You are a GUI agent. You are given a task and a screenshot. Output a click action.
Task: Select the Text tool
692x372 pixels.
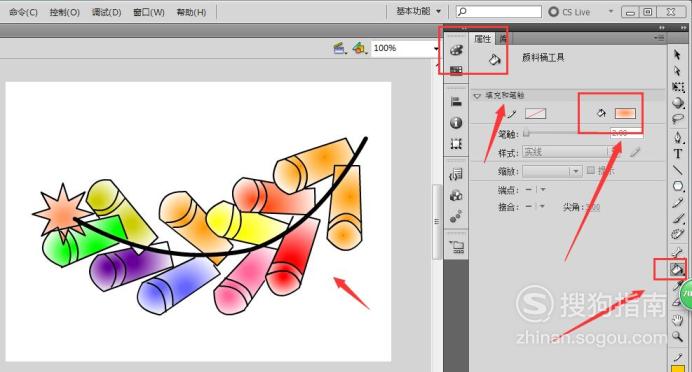coord(678,154)
